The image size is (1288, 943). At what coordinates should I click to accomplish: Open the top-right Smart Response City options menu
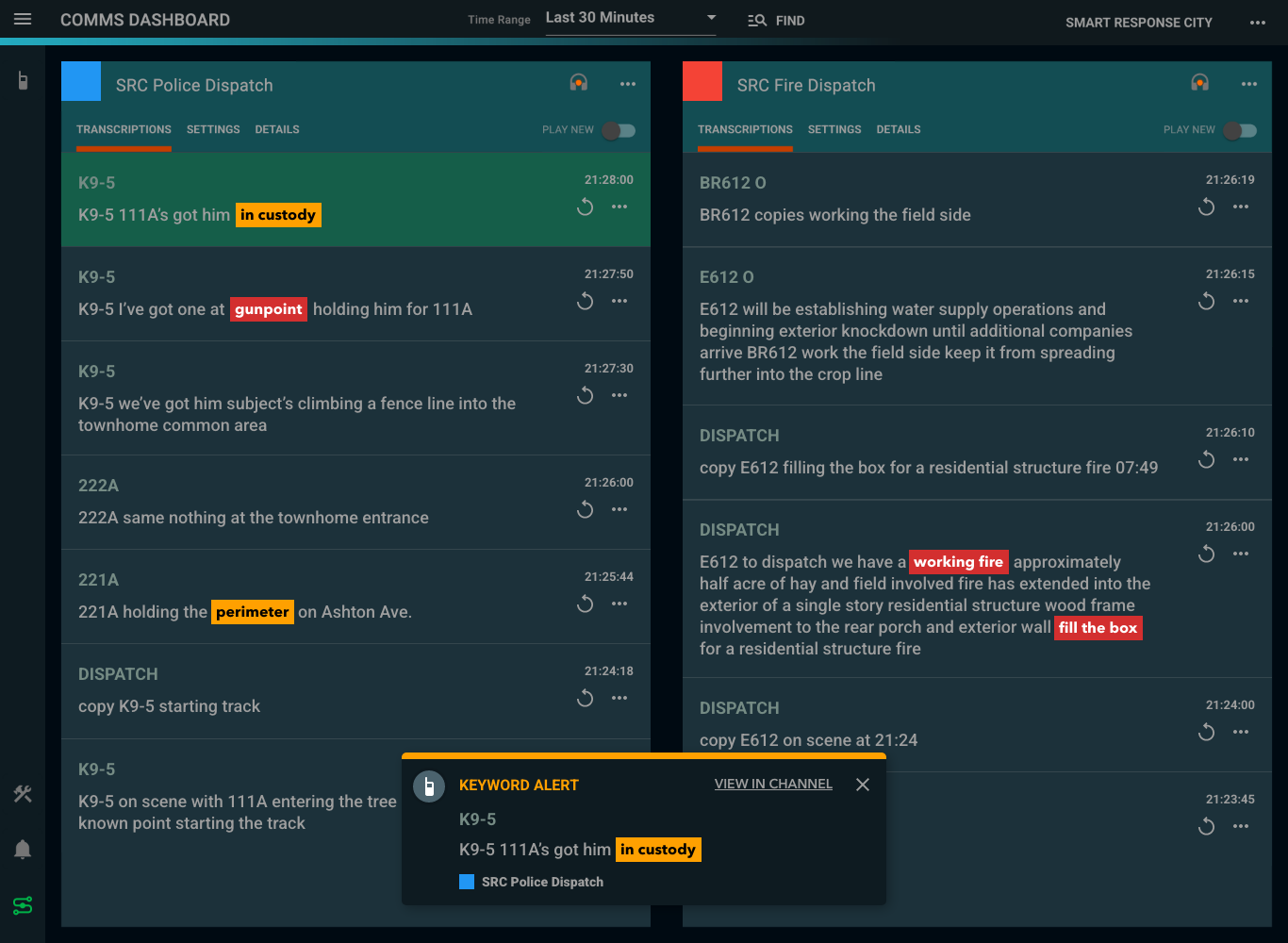click(1258, 23)
